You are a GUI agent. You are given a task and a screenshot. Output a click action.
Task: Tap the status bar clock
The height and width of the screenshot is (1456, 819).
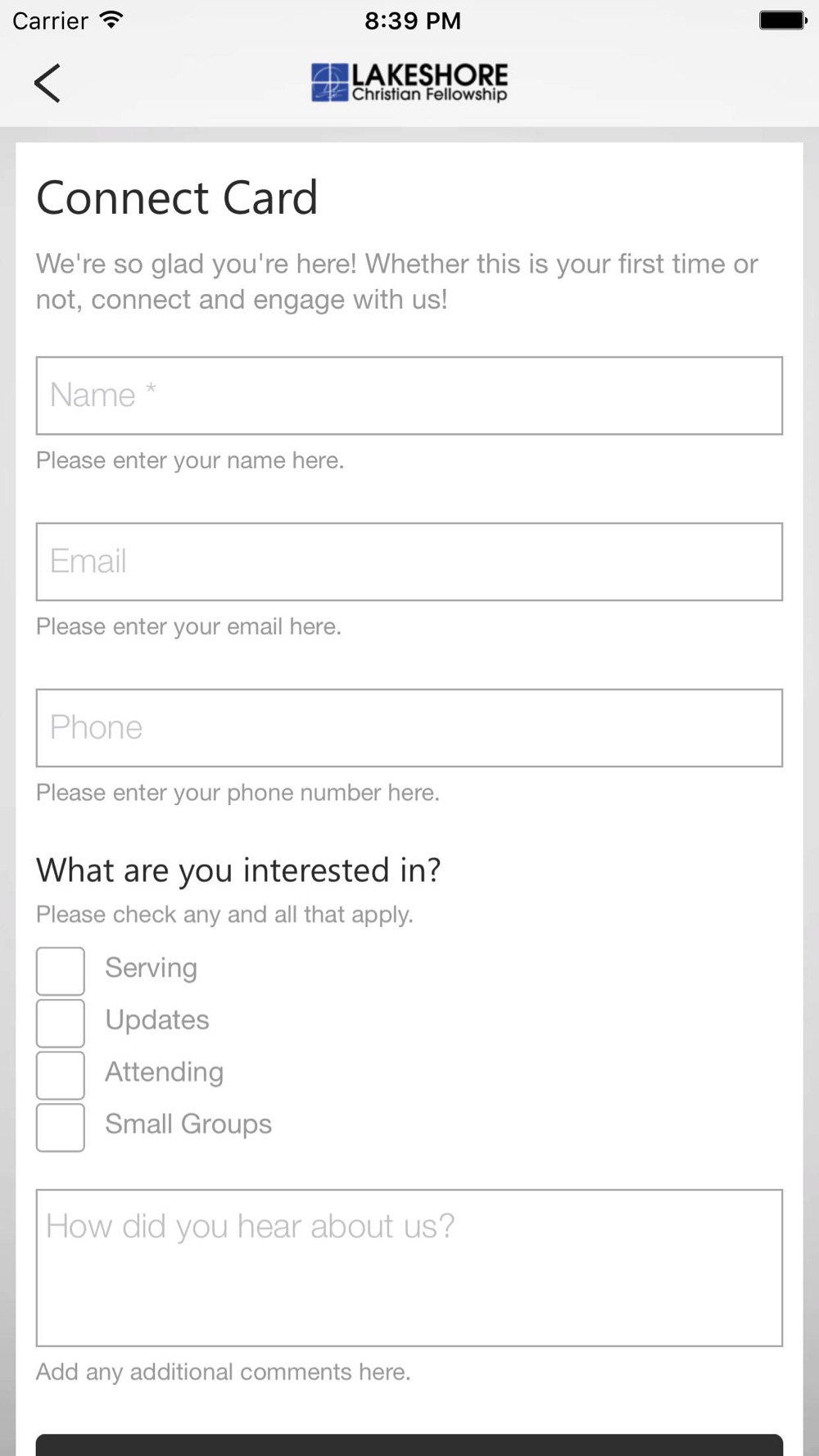pyautogui.click(x=413, y=20)
